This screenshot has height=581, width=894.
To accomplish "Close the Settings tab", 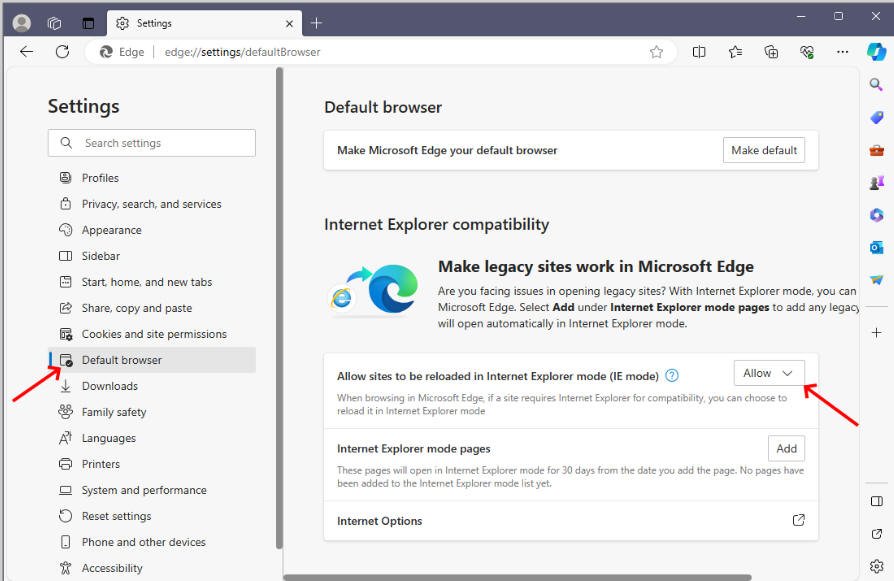I will [289, 23].
